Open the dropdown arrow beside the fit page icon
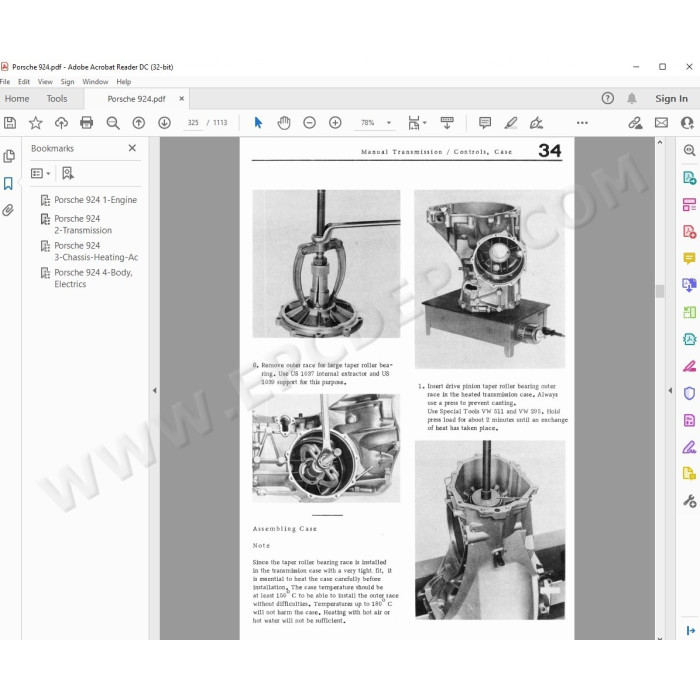 [x=425, y=122]
